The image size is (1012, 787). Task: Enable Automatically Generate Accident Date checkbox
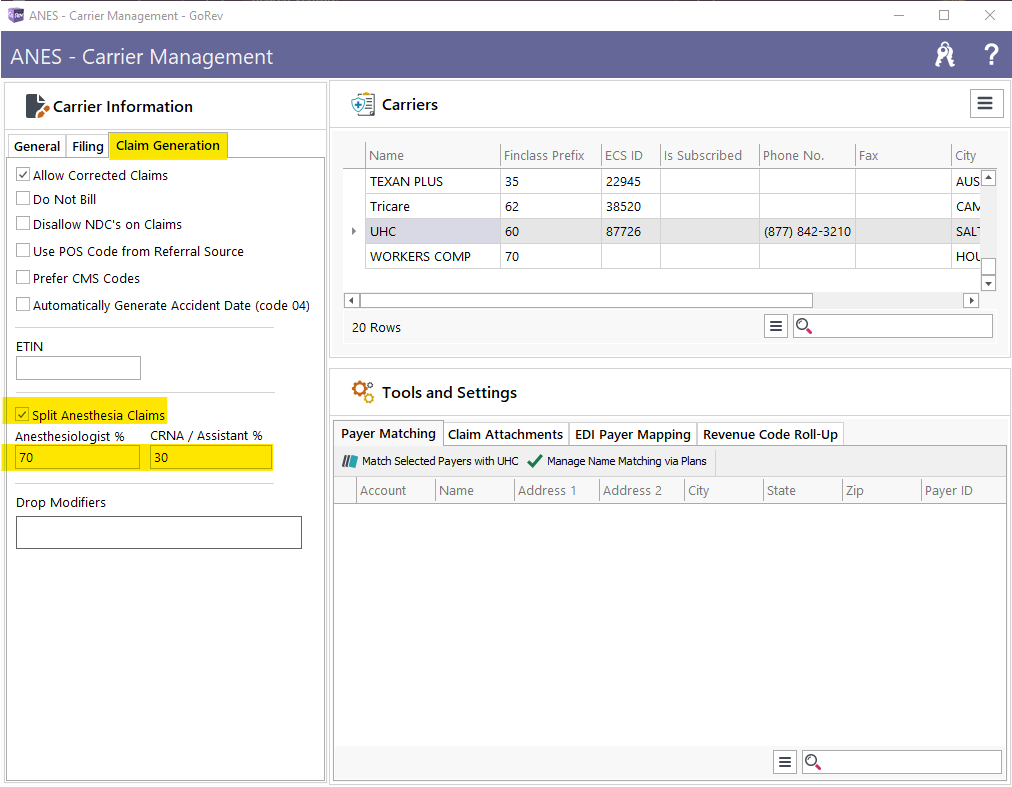23,305
